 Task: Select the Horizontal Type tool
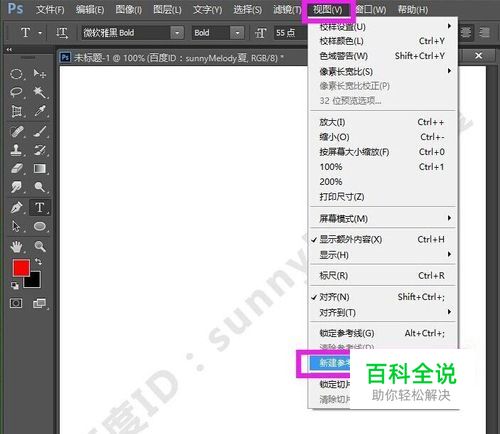tap(40, 207)
